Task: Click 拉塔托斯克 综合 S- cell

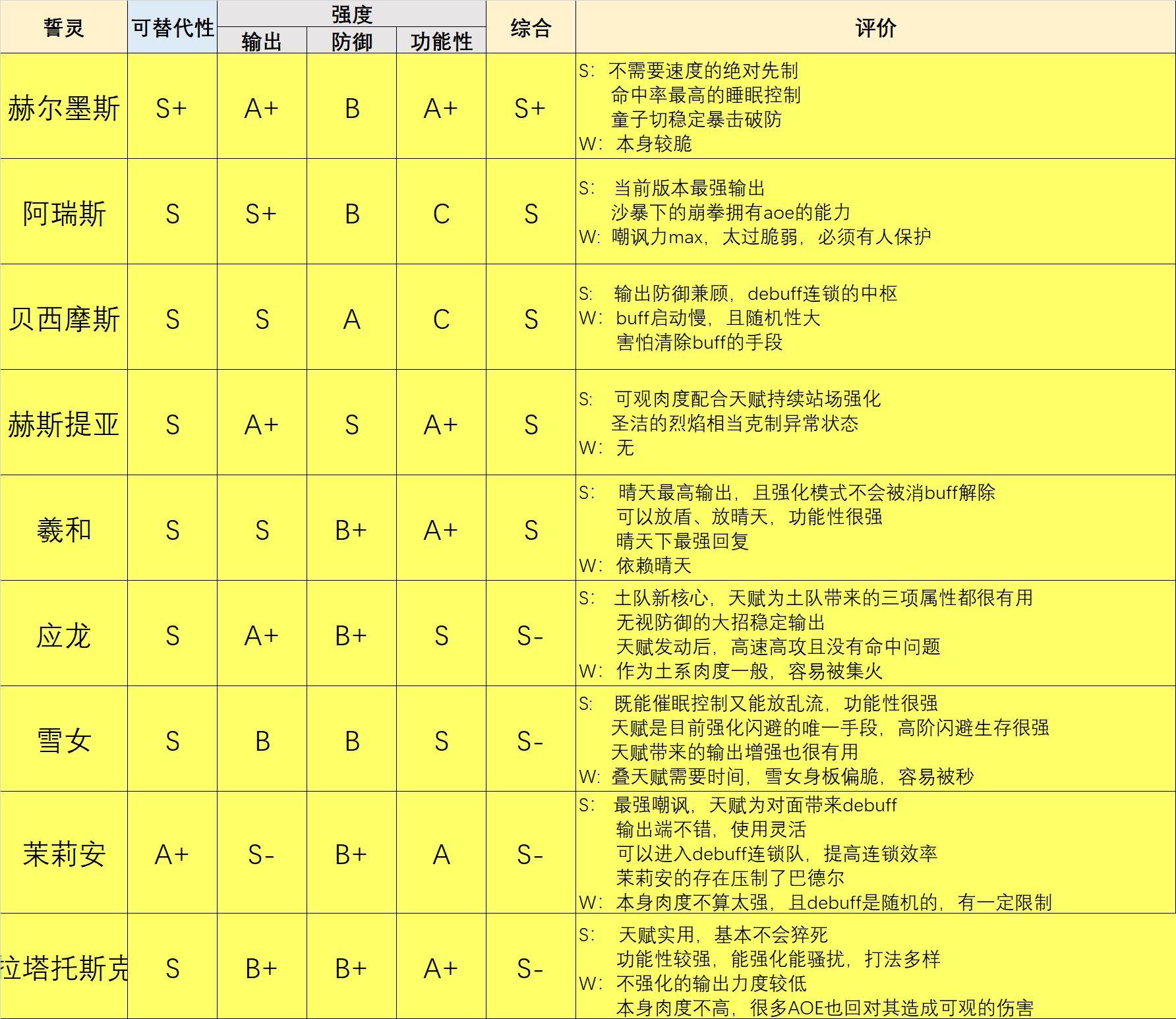Action: click(531, 966)
